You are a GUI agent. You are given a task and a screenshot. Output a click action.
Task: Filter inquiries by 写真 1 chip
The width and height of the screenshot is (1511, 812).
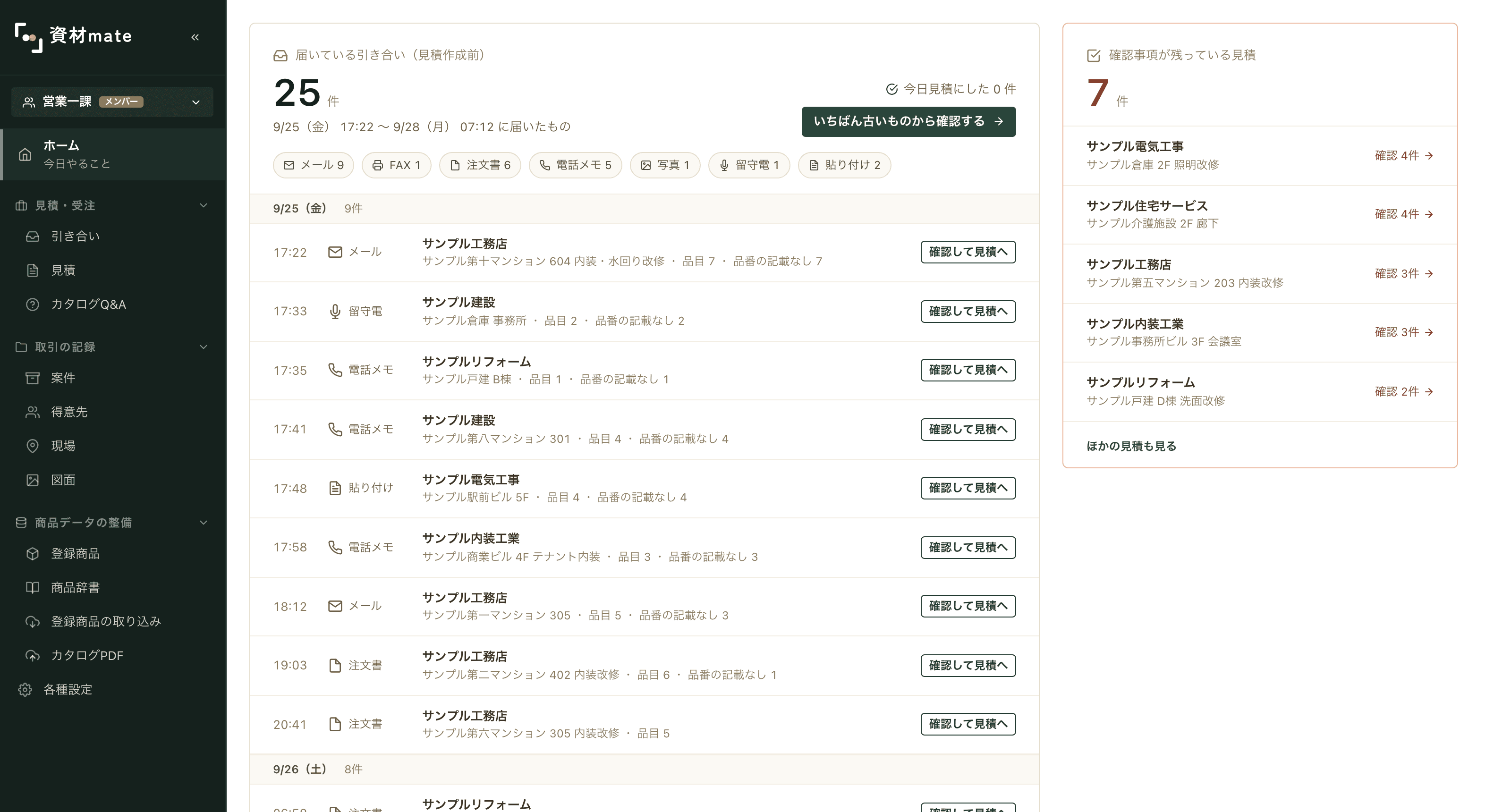(x=665, y=165)
